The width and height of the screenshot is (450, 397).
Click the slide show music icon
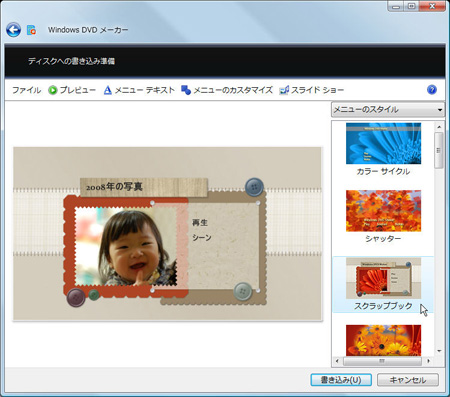(x=284, y=90)
